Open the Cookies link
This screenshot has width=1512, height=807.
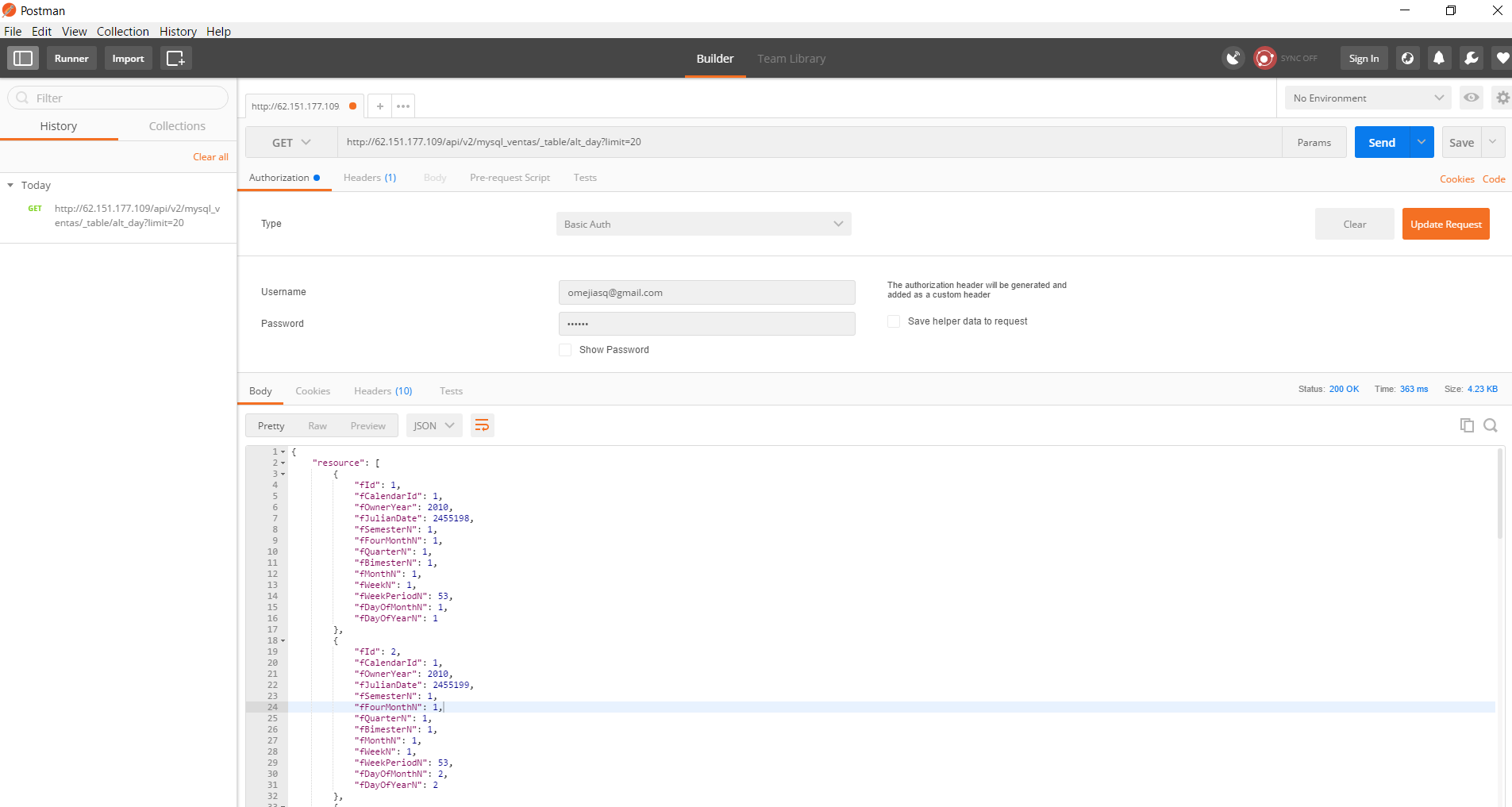pyautogui.click(x=1457, y=179)
